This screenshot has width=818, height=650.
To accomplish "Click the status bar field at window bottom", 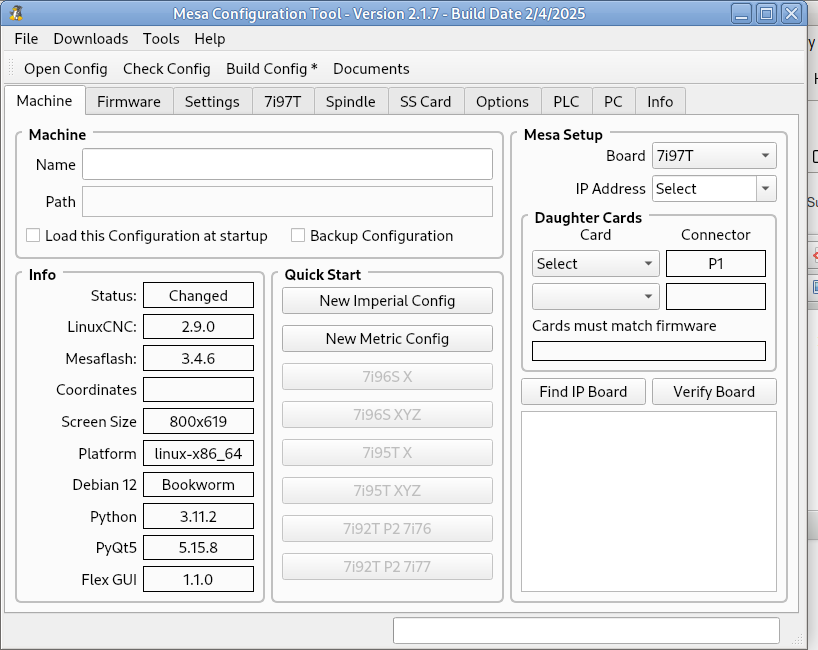I will tap(586, 631).
